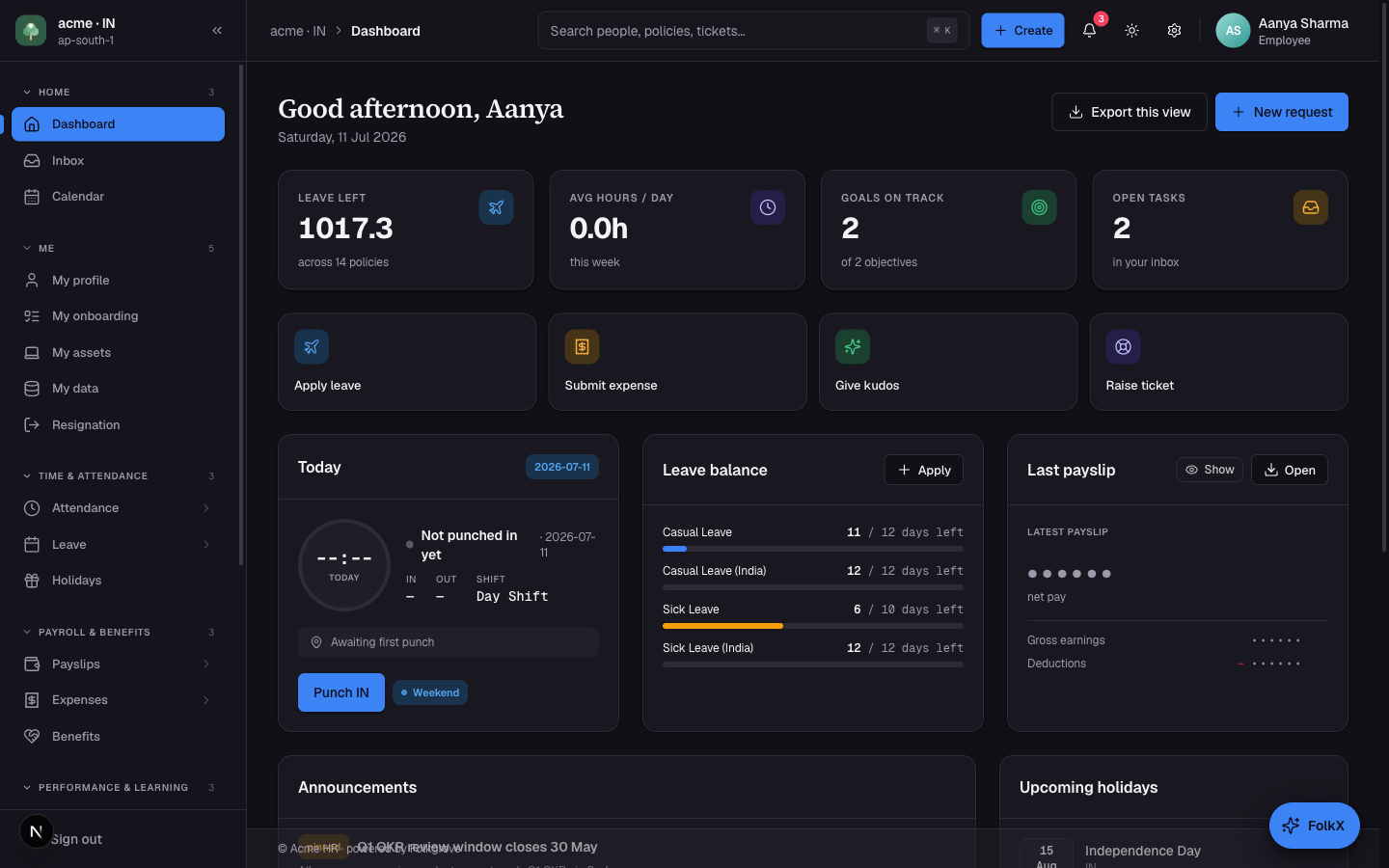
Task: Click Export this view button
Action: (1130, 112)
